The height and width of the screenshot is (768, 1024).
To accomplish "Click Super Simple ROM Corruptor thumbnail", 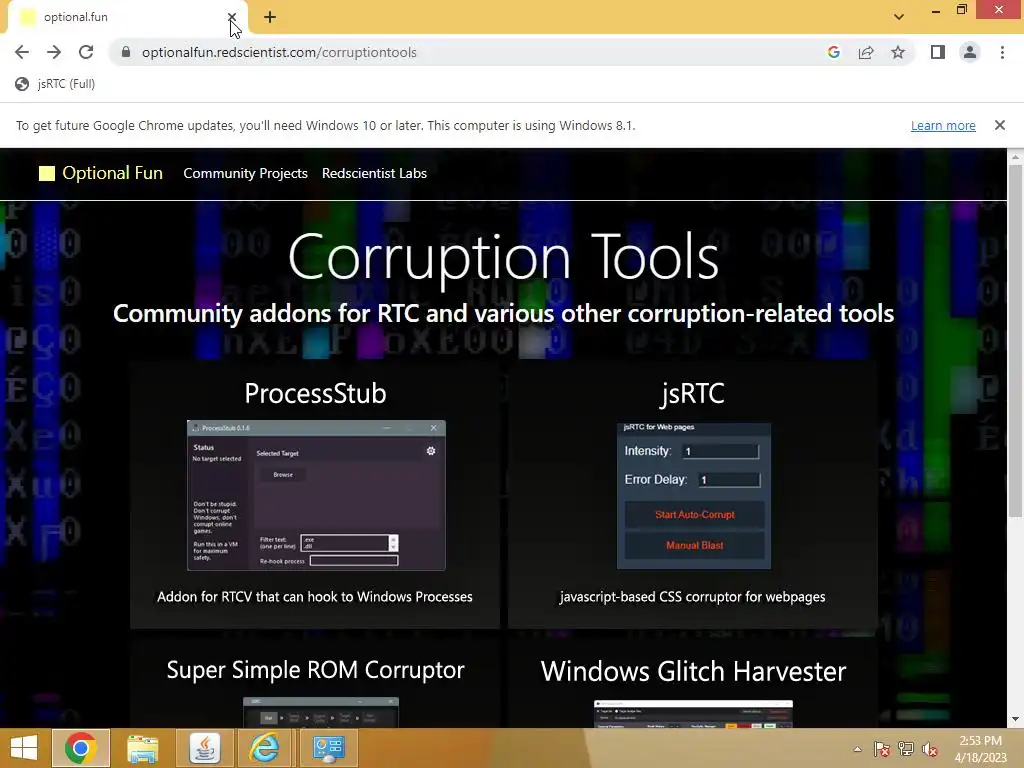I will pos(321,712).
